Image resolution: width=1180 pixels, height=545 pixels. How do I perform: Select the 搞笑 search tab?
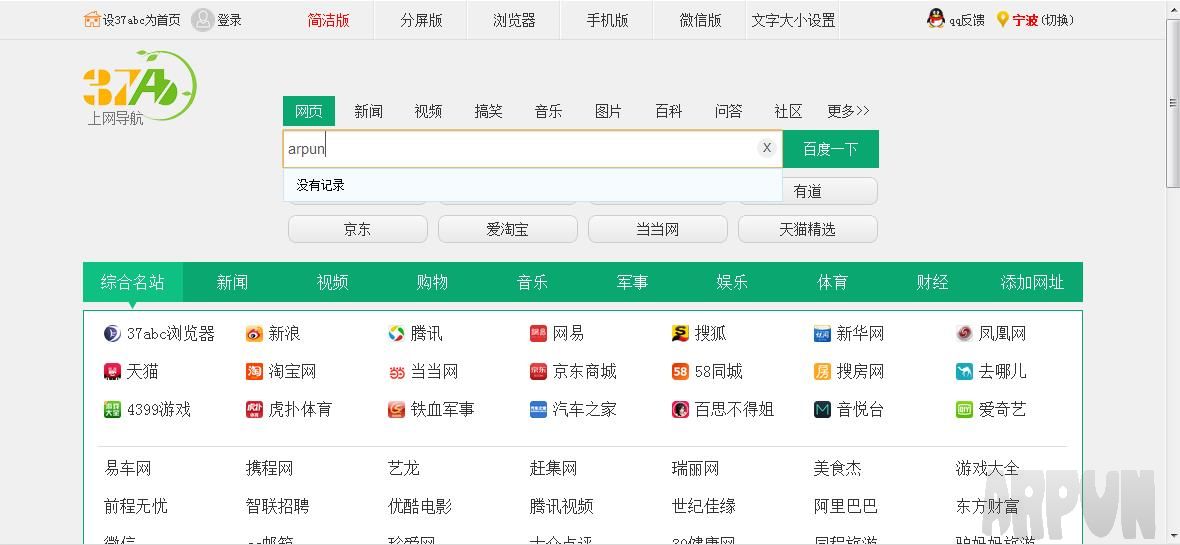tap(488, 111)
